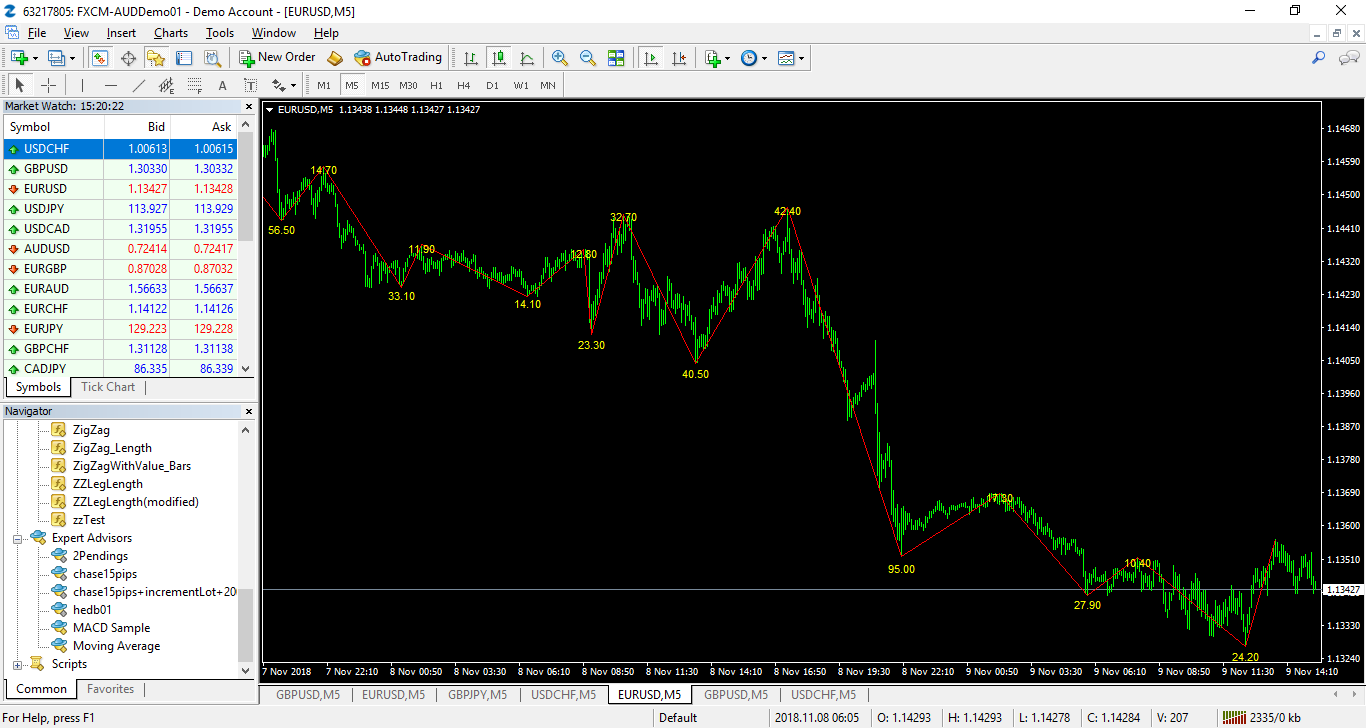Viewport: 1366px width, 728px height.
Task: Select the Text Label tool
Action: point(250,85)
